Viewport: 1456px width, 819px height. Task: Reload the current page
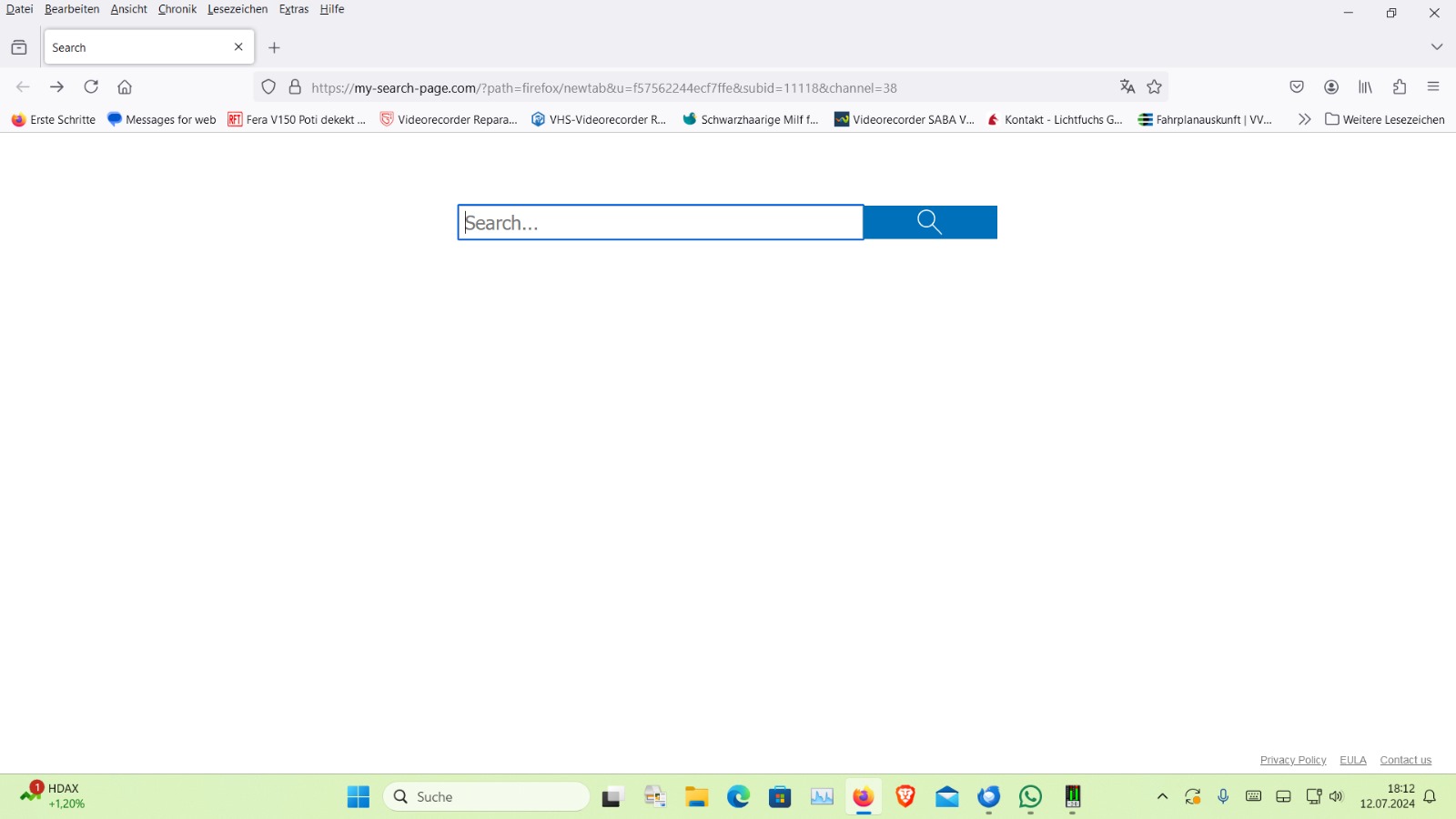coord(91,87)
